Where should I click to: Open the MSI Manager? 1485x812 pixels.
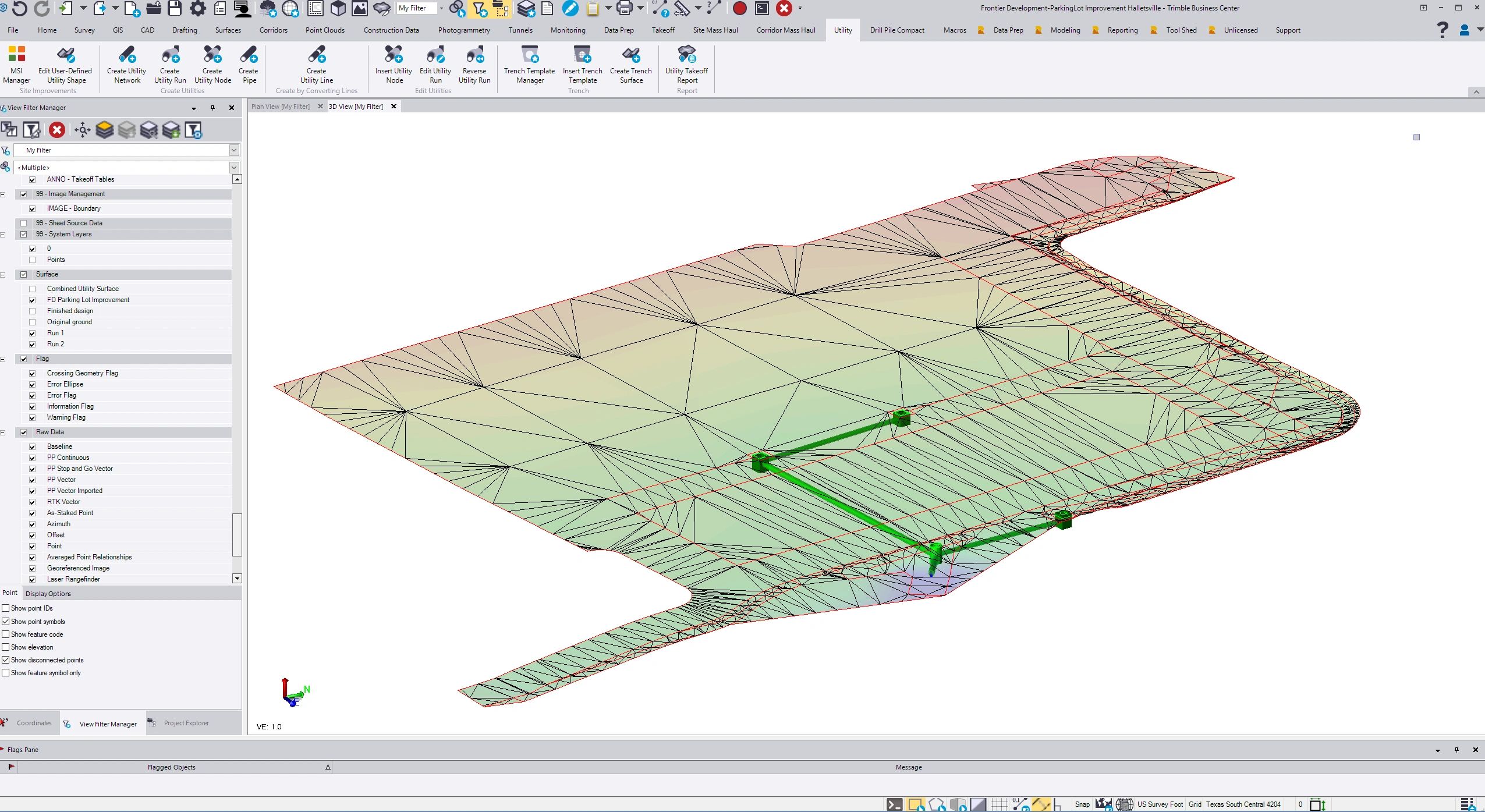(x=16, y=64)
